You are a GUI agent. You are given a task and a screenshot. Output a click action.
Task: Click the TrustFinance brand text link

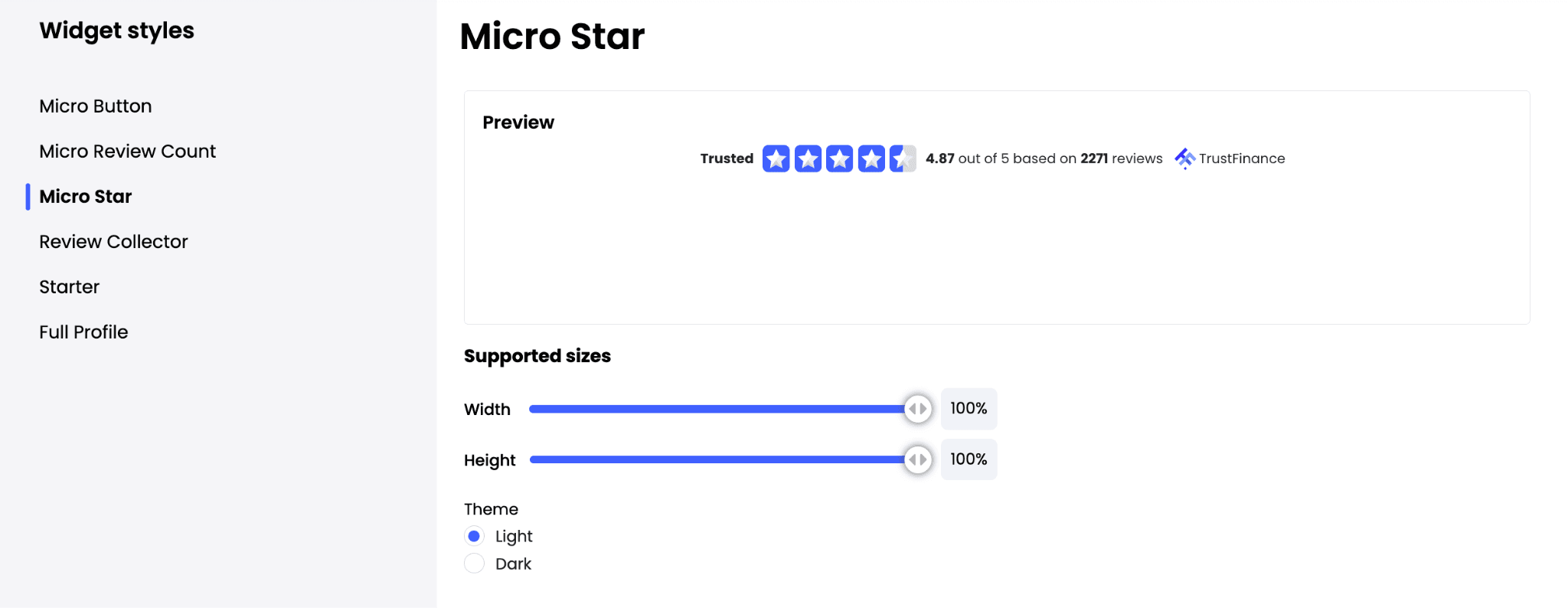pos(1242,159)
